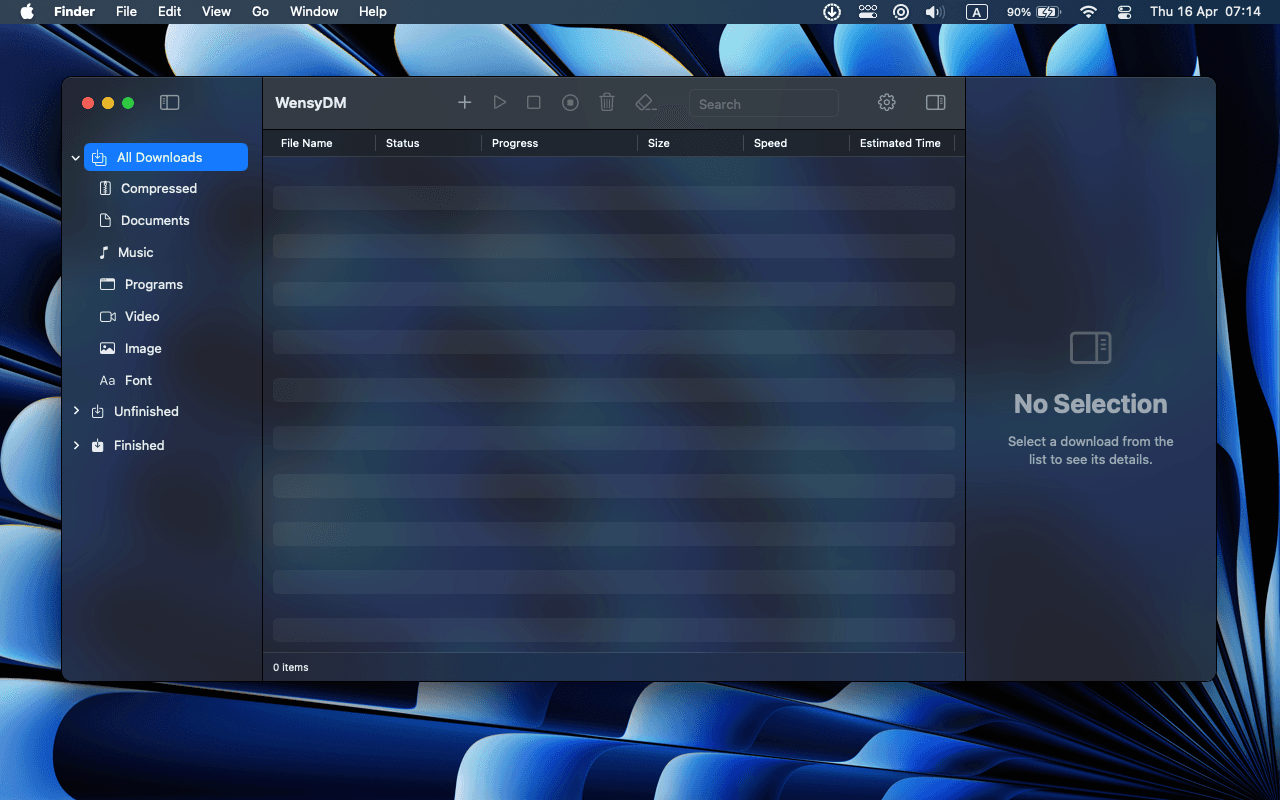Add a new download with the plus icon
The height and width of the screenshot is (800, 1280).
click(x=464, y=102)
